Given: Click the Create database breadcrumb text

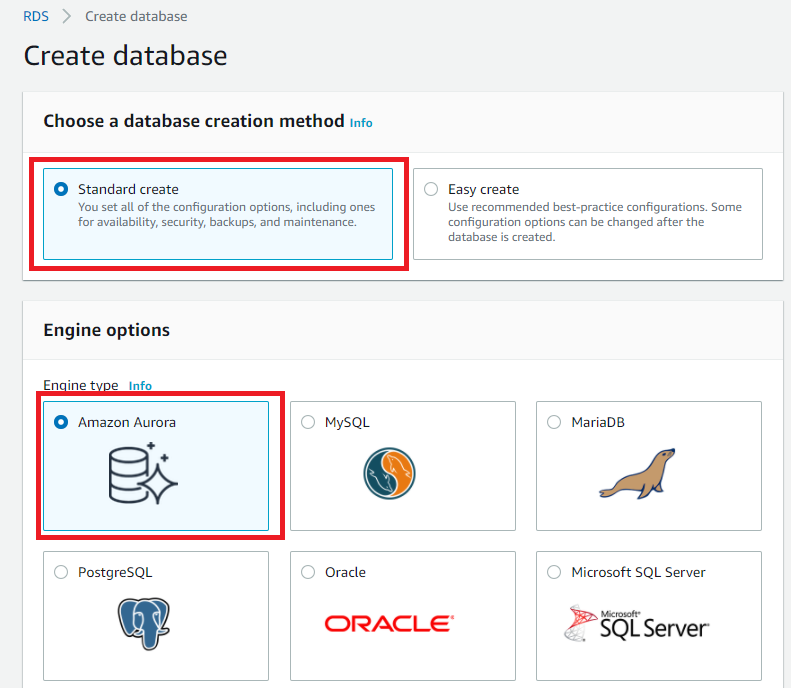Looking at the screenshot, I should [136, 16].
